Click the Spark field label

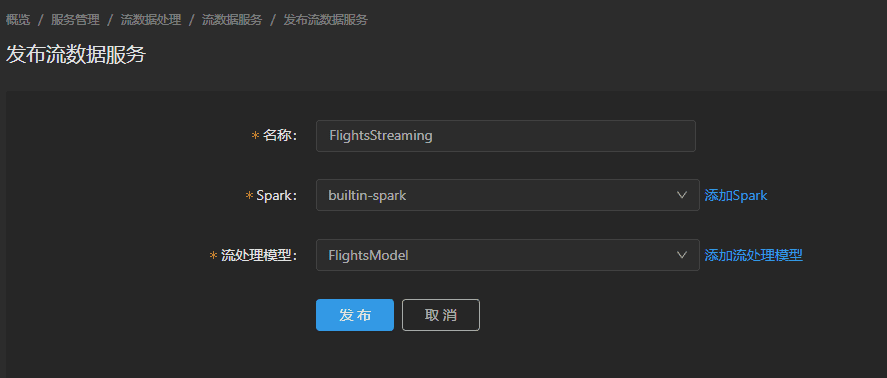click(x=277, y=195)
